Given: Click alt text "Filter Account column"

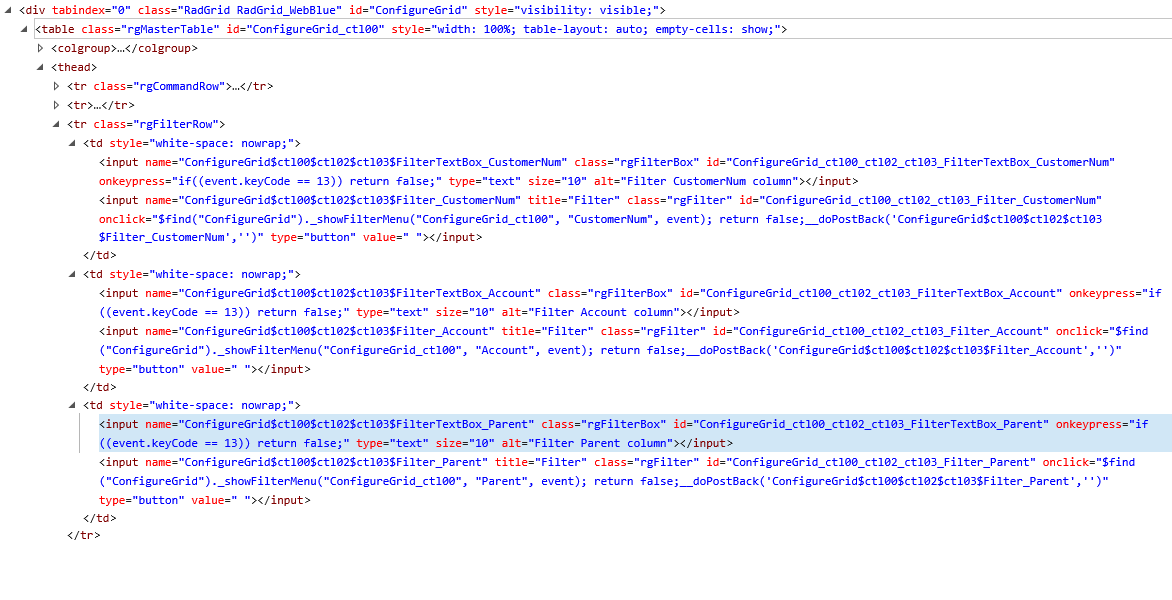Looking at the screenshot, I should point(604,312).
